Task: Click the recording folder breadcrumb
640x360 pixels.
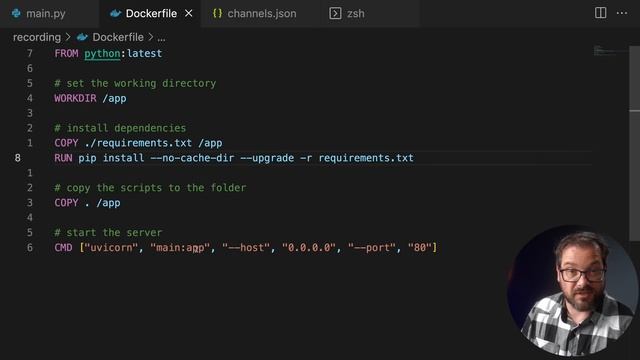Action: coord(37,37)
